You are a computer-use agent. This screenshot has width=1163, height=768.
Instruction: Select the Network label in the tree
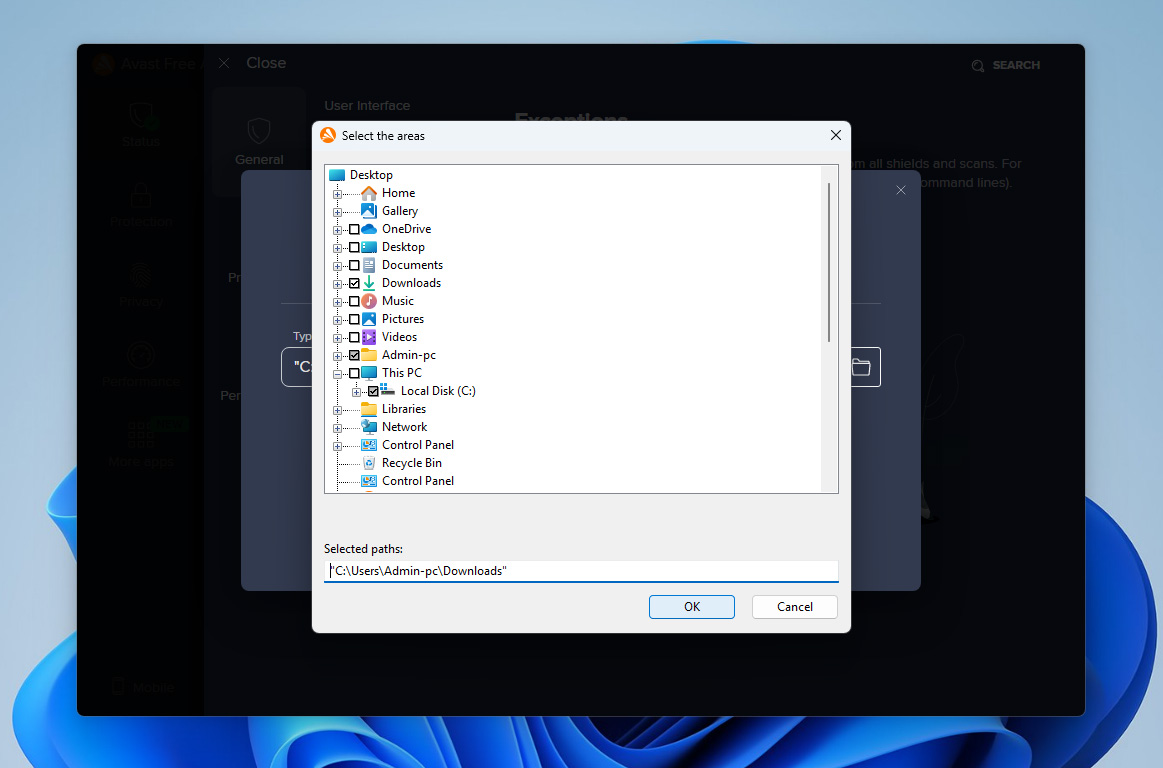click(x=404, y=427)
